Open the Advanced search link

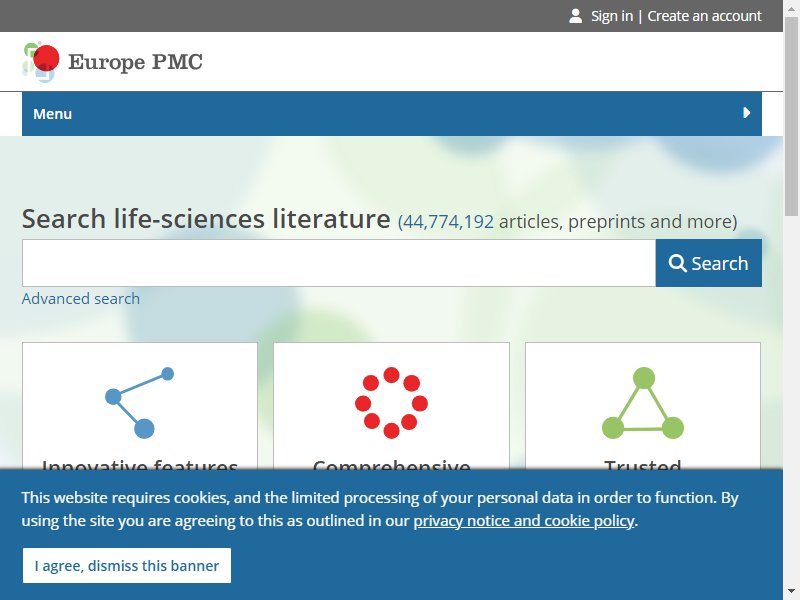pos(81,298)
